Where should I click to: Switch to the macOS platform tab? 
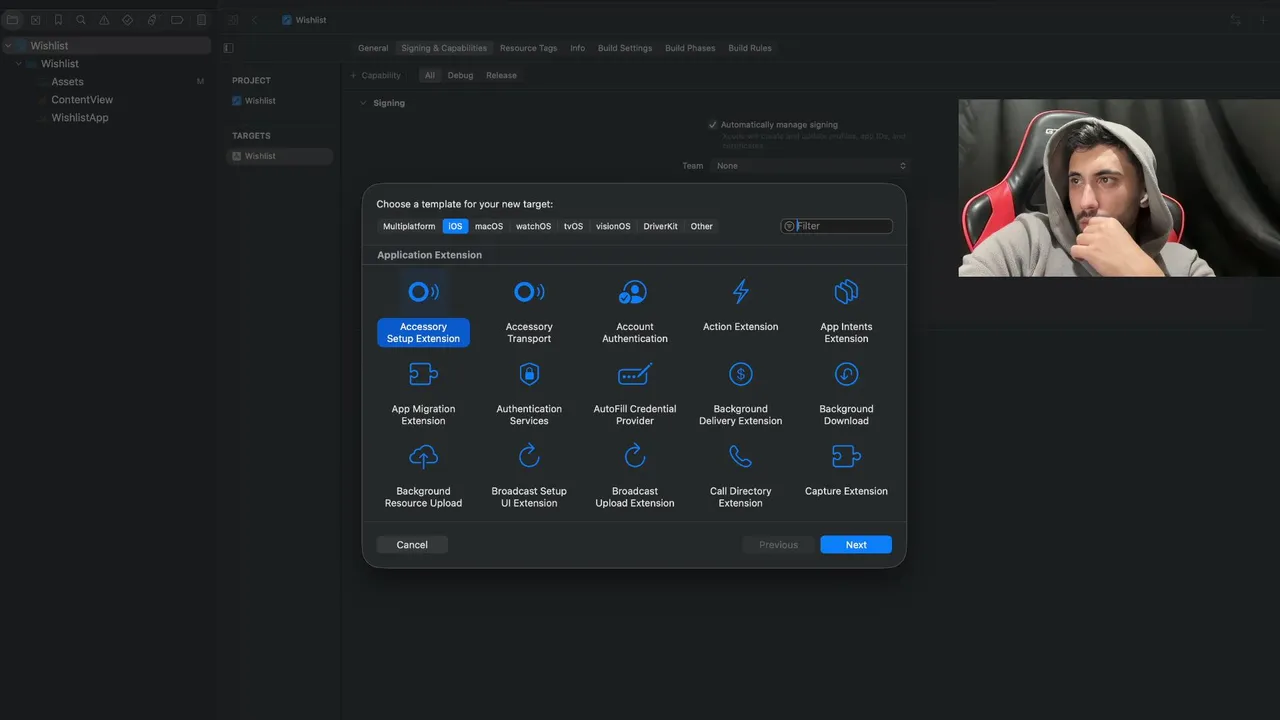[489, 226]
